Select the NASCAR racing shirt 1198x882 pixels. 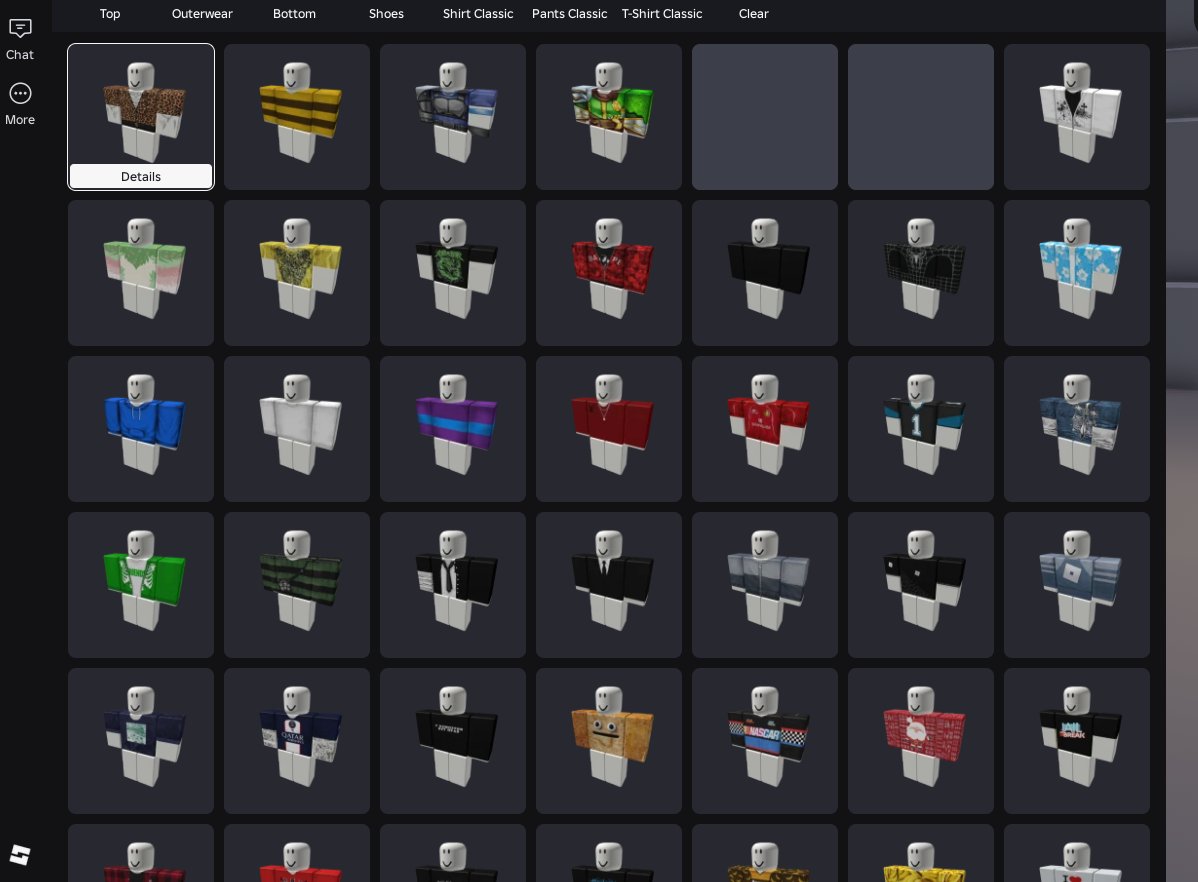coord(765,741)
